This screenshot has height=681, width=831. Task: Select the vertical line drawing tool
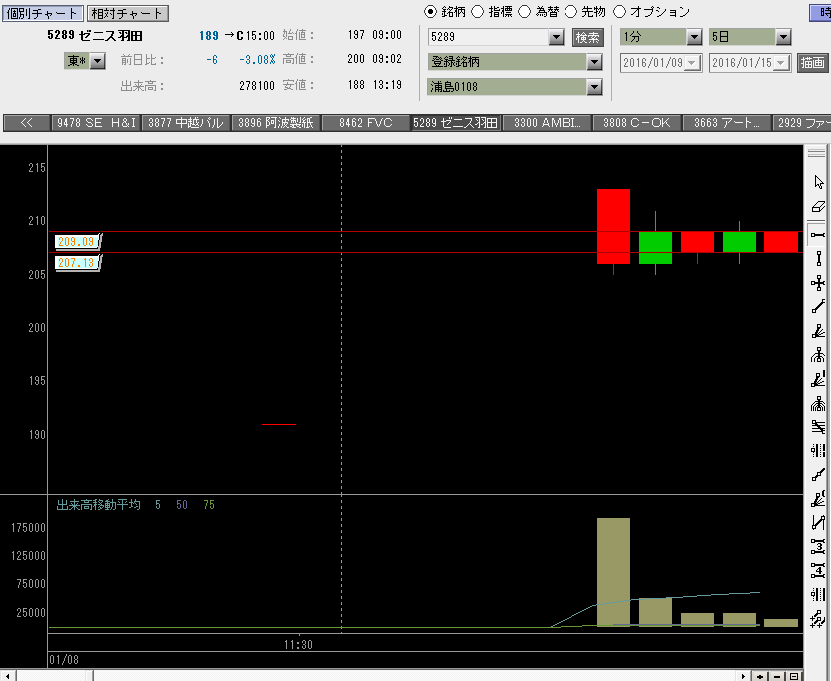click(818, 259)
